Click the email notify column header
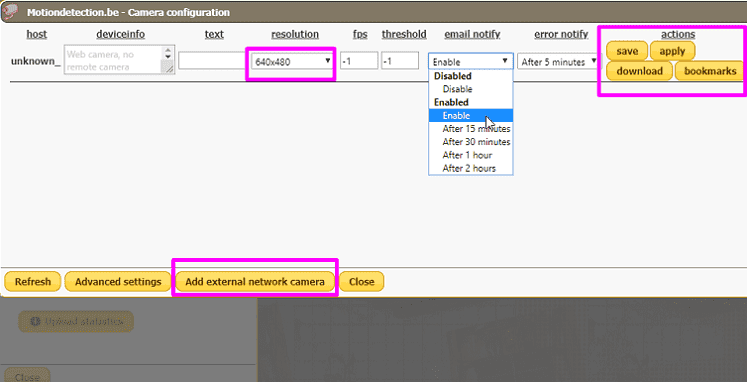The width and height of the screenshot is (747, 382). (x=472, y=34)
